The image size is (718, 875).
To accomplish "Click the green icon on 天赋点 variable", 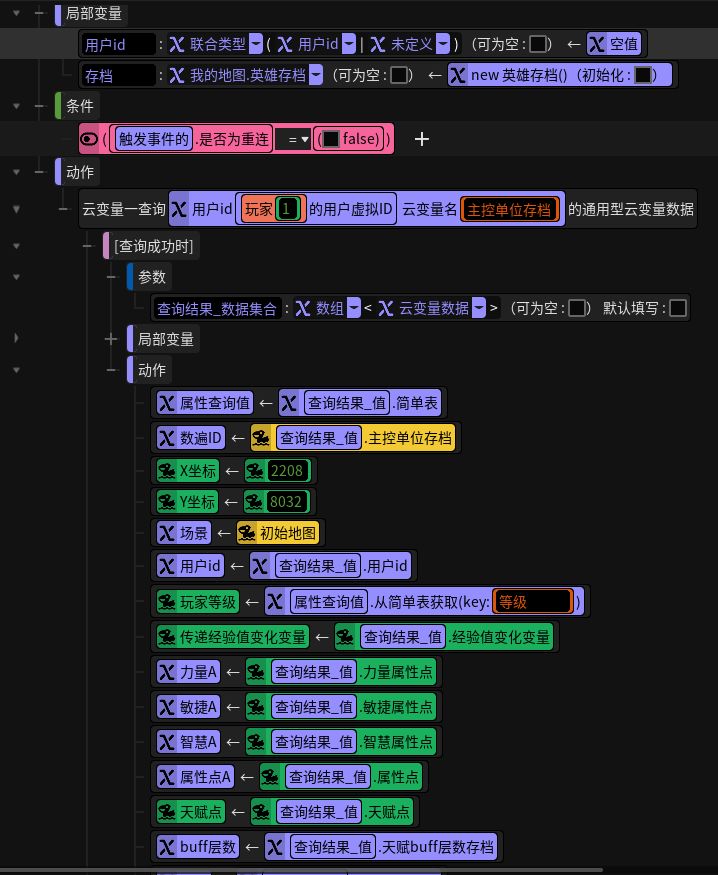I will 166,812.
